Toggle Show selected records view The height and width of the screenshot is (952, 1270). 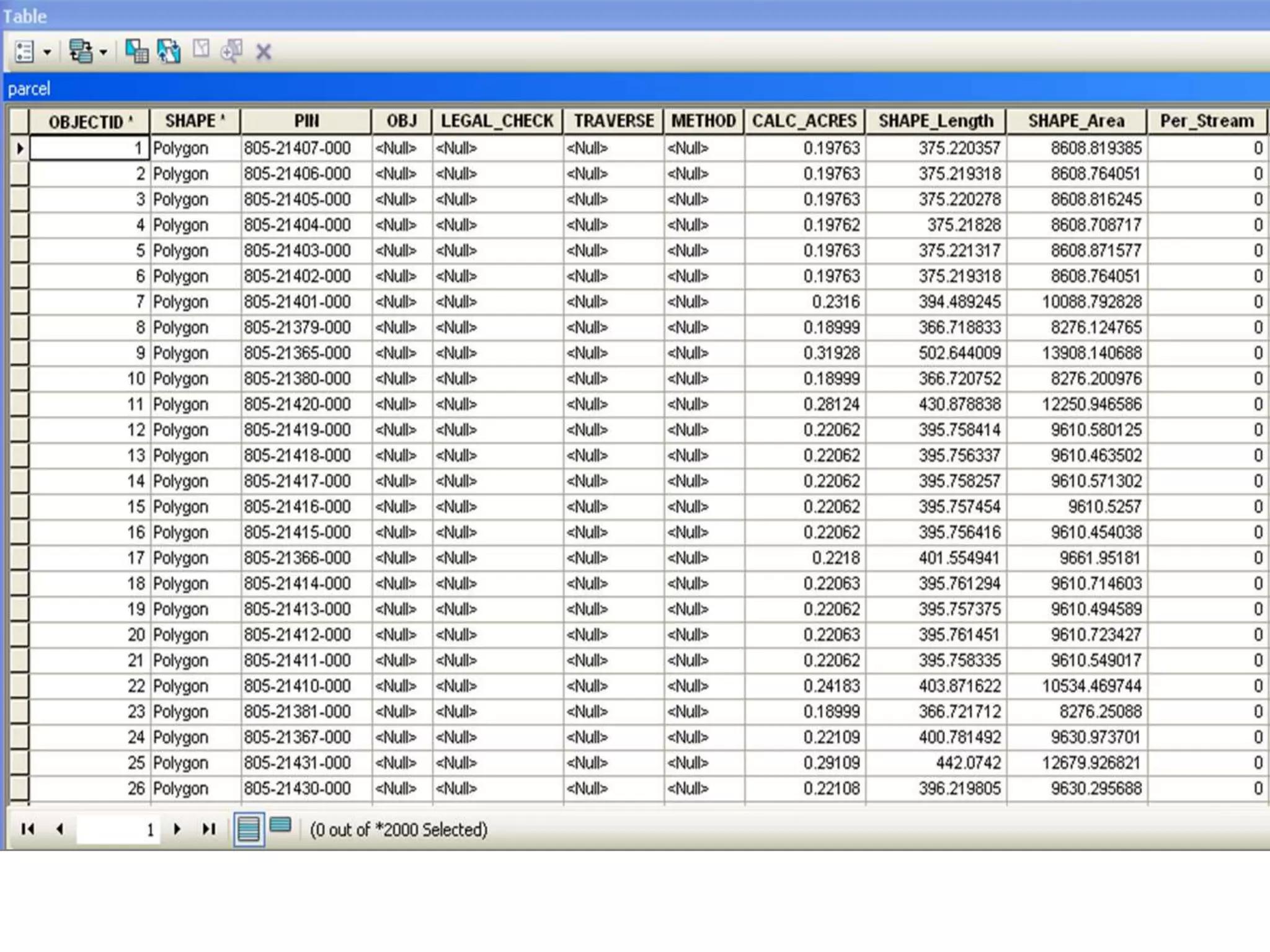click(281, 825)
